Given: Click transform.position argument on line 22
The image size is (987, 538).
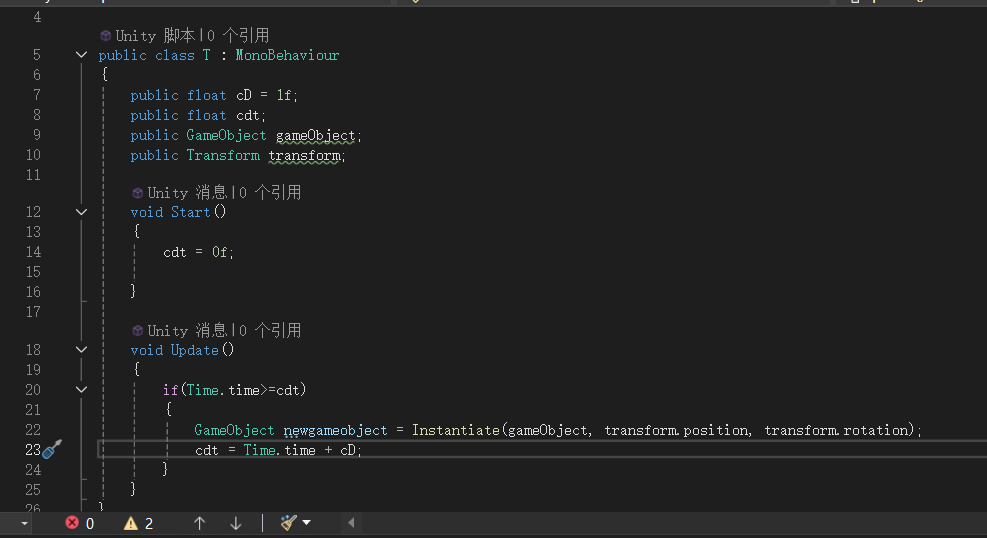Looking at the screenshot, I should coord(677,430).
